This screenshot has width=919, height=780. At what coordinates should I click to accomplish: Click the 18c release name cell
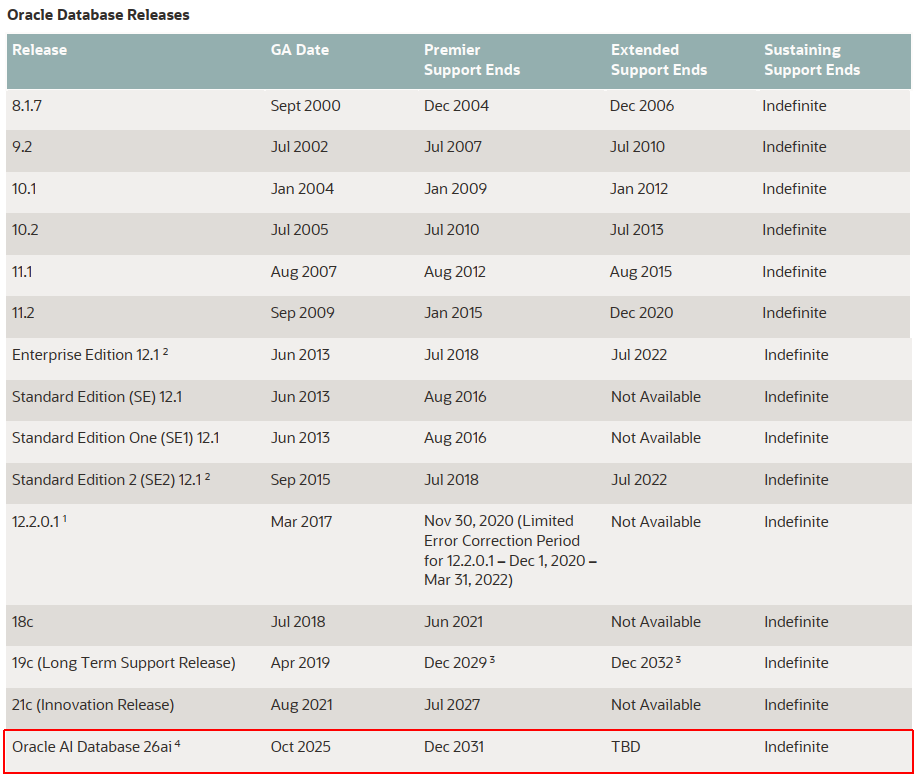[x=23, y=622]
